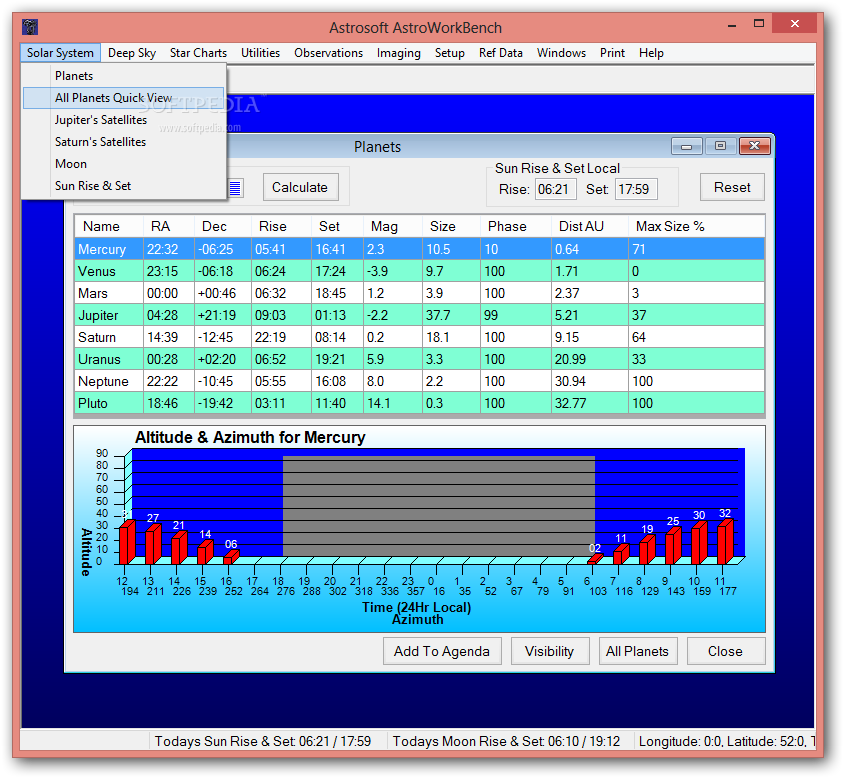Minimize the AstroWorkBench main window
Image resolution: width=844 pixels, height=778 pixels.
coord(732,25)
